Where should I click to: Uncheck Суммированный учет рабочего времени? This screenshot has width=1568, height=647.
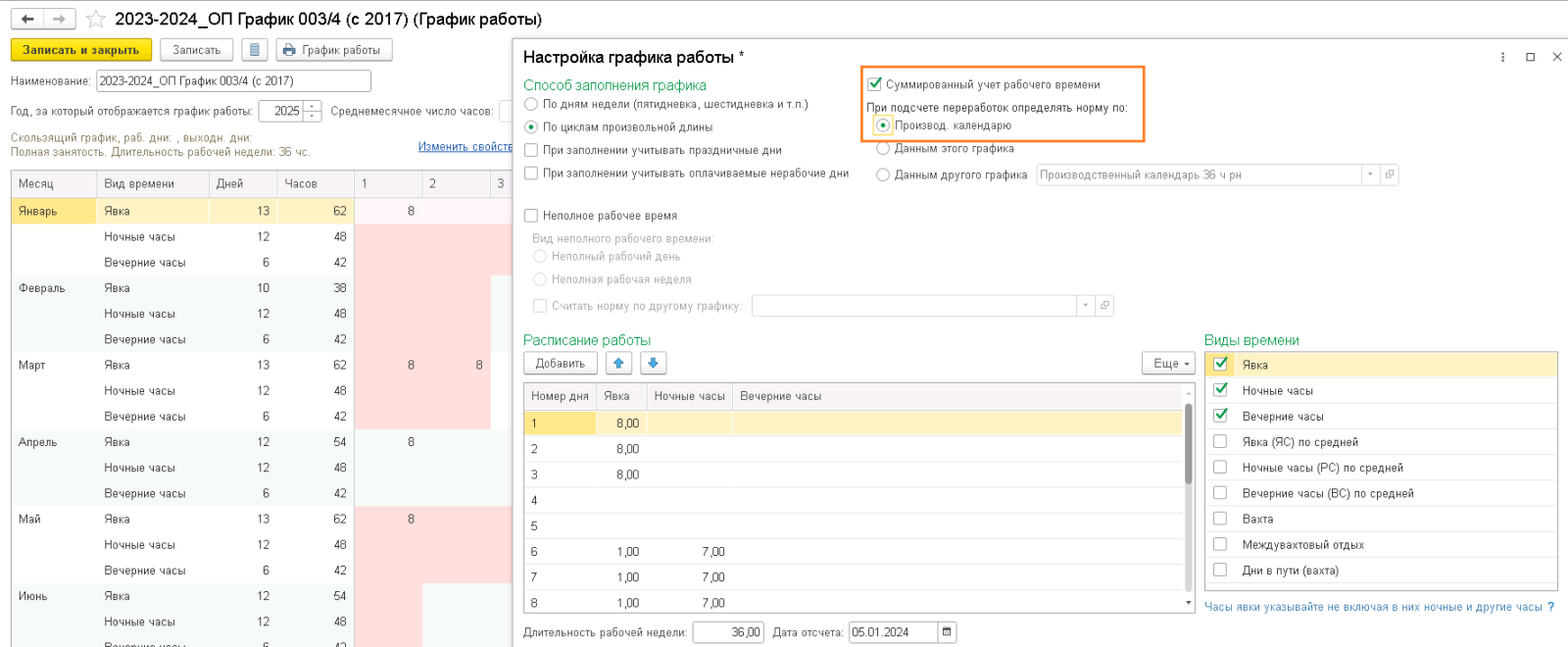tap(875, 84)
